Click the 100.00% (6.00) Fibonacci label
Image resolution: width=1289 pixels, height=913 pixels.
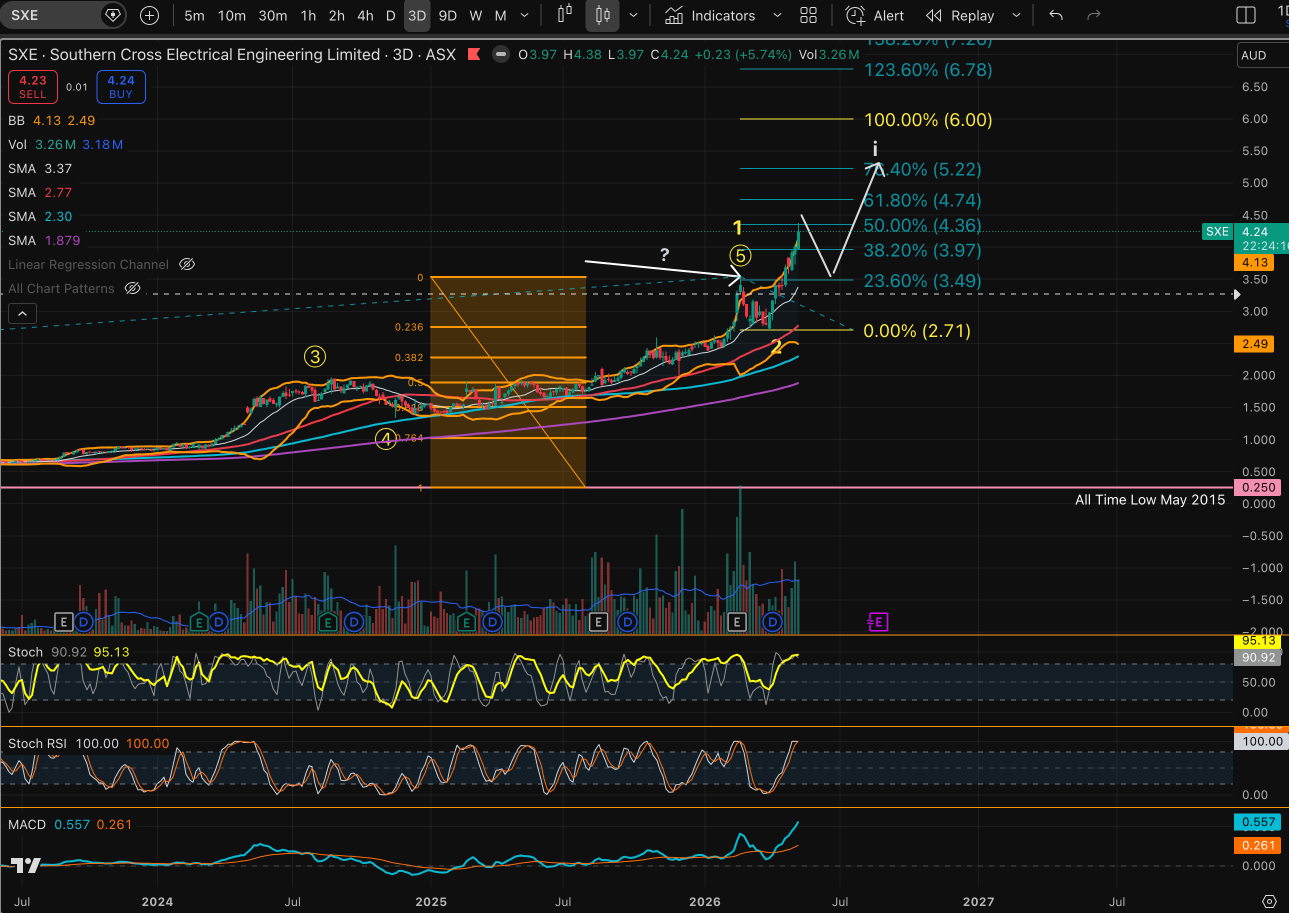(x=928, y=120)
